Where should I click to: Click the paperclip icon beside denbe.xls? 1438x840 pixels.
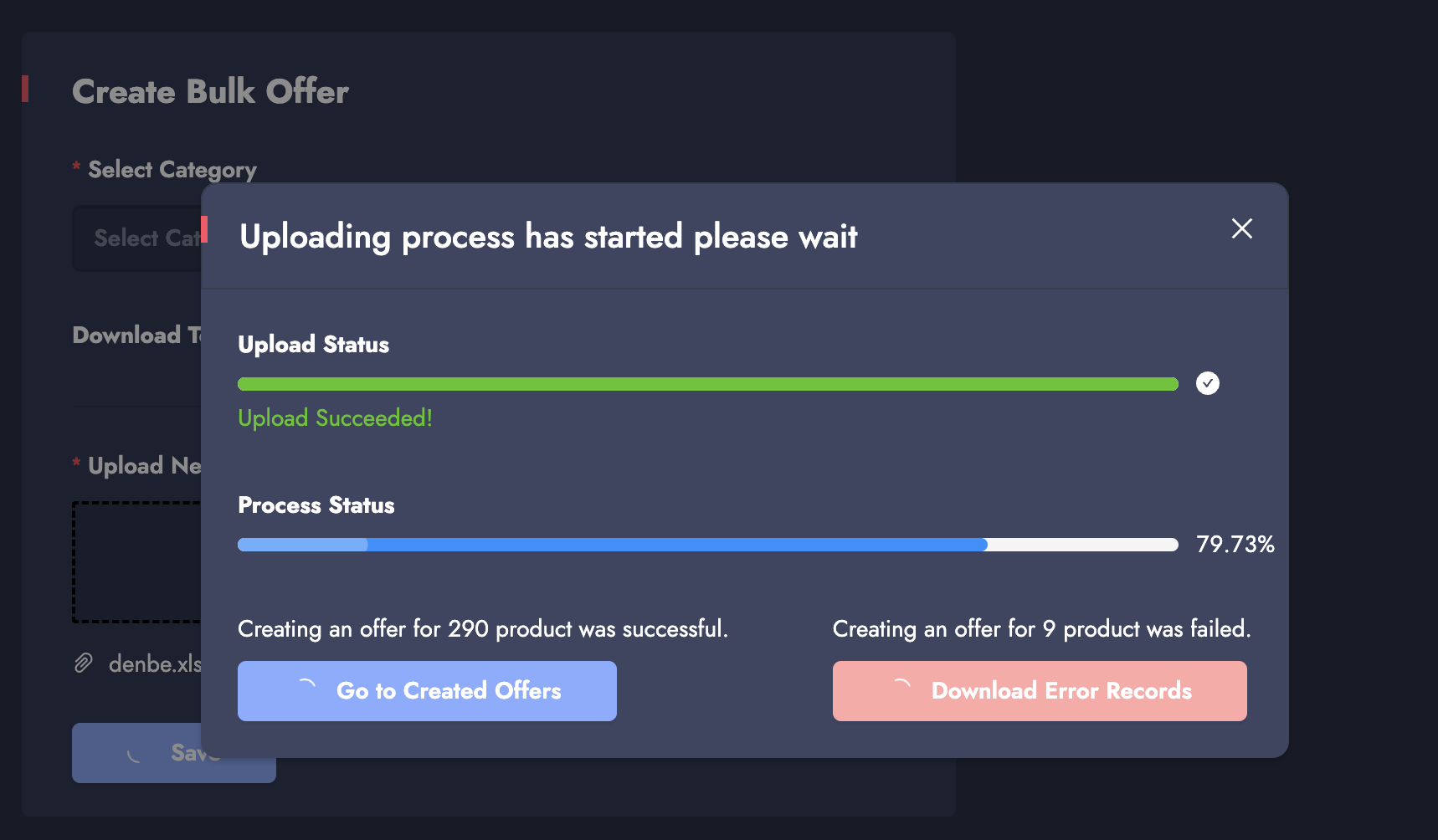coord(84,663)
